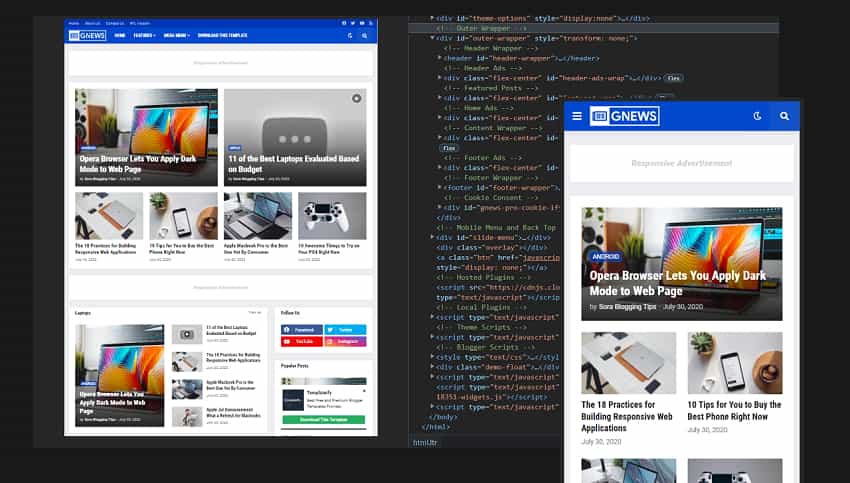850x483 pixels.
Task: Open 10 Tips to Buy Phone title in mobile
Action: [x=734, y=410]
